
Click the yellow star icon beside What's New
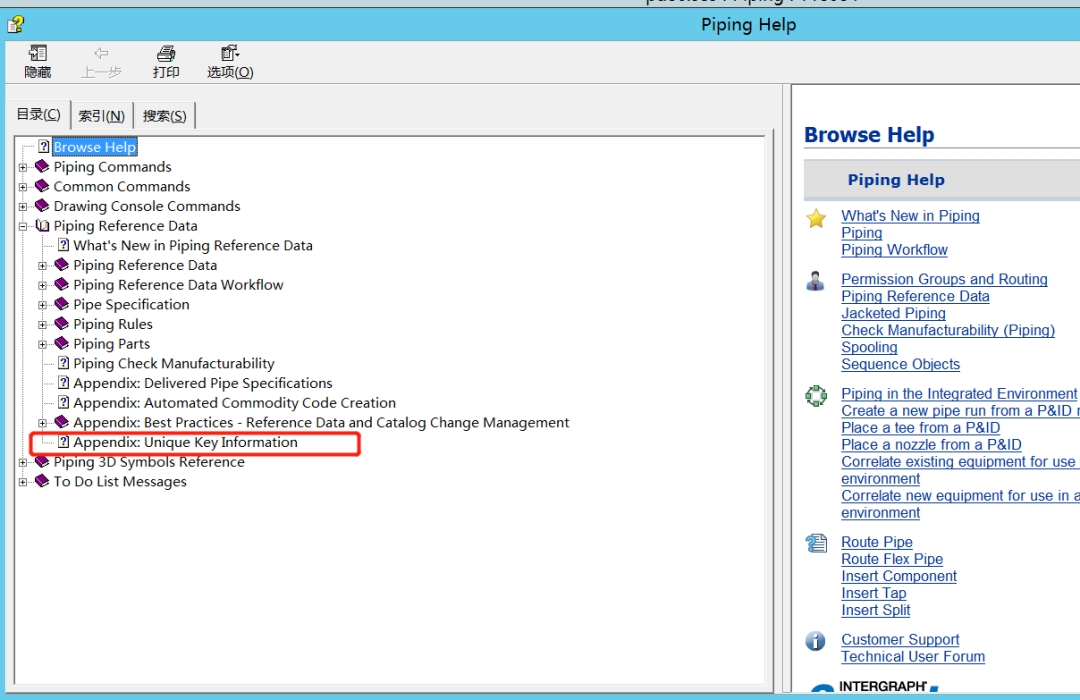click(816, 218)
